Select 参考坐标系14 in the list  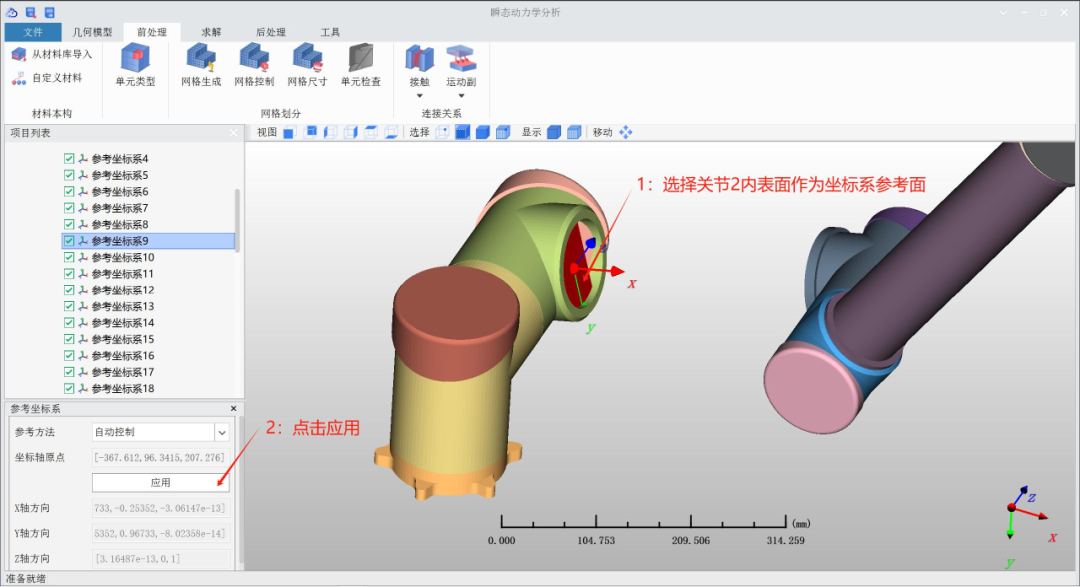click(x=123, y=323)
